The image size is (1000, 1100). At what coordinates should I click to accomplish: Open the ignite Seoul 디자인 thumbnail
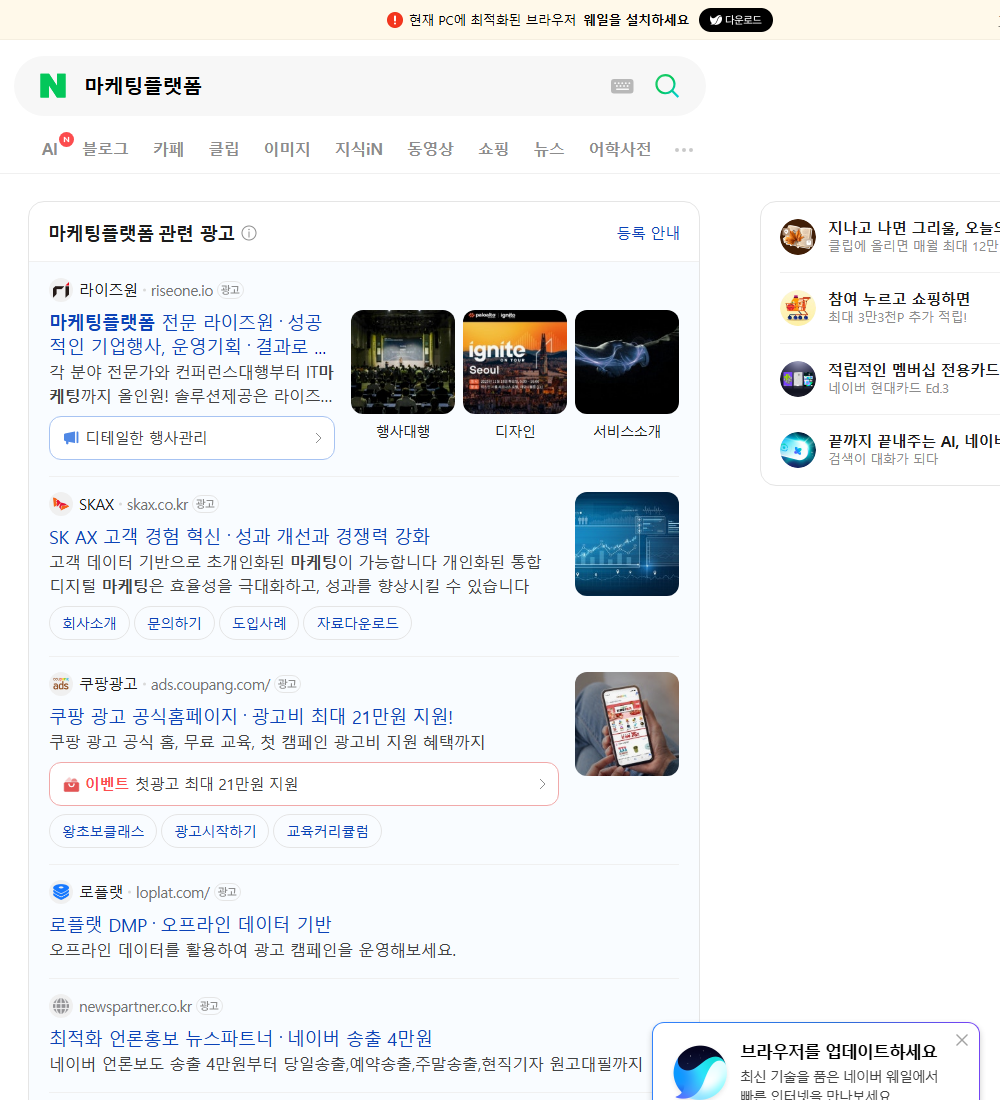[515, 362]
